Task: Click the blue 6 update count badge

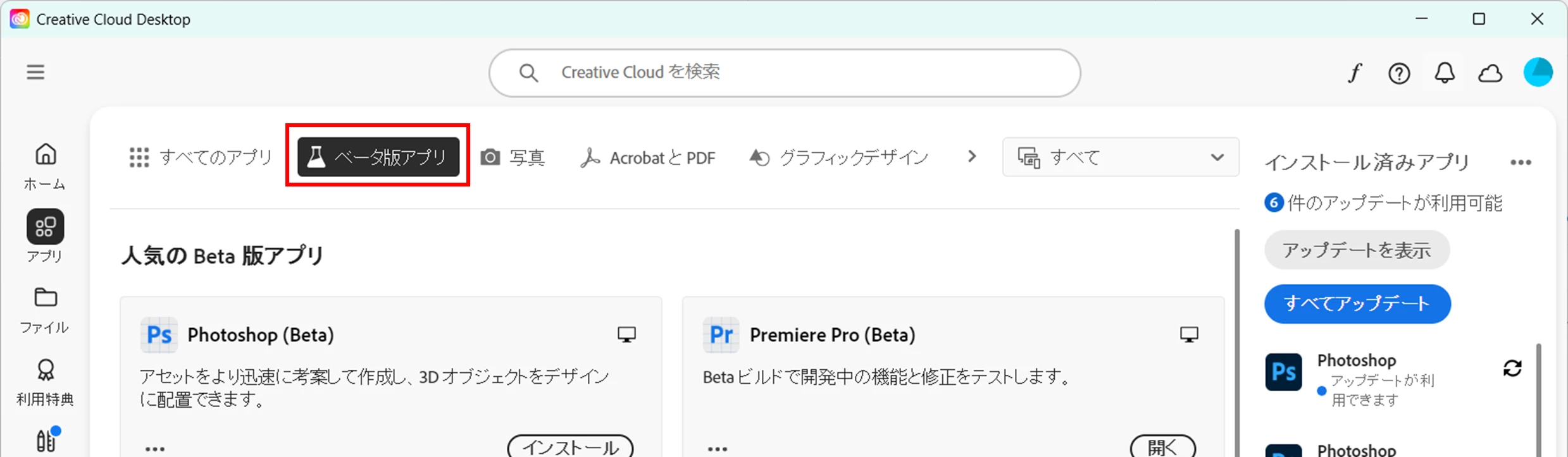Action: pos(1274,203)
